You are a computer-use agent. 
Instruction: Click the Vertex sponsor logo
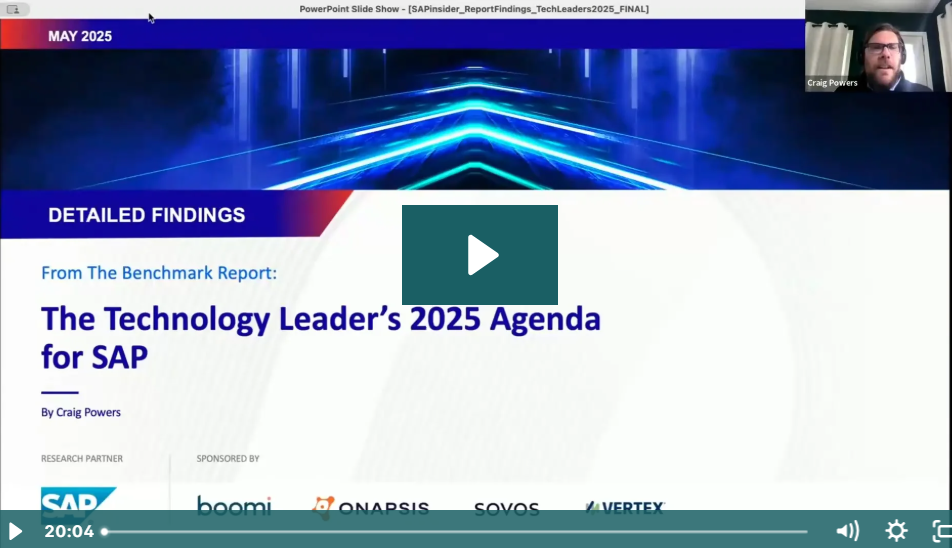625,507
